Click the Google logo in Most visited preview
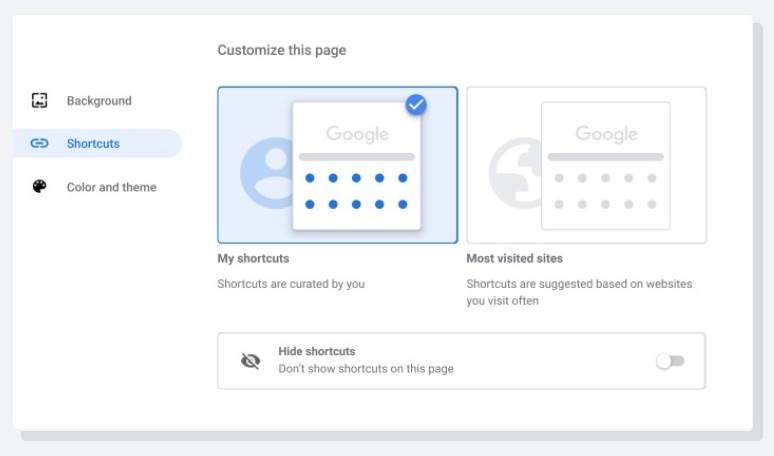 coord(605,134)
